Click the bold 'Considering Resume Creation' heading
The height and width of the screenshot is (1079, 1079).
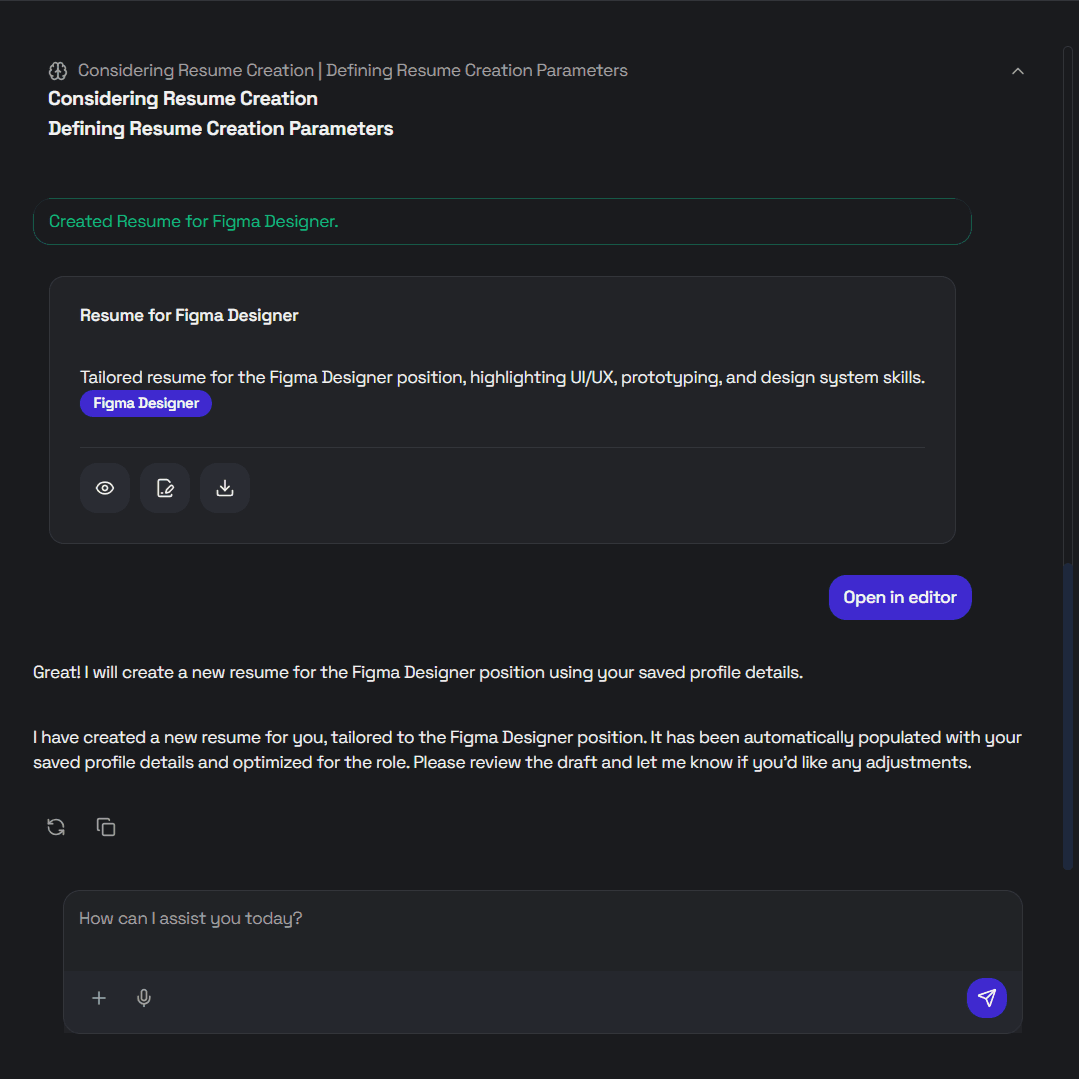point(183,99)
